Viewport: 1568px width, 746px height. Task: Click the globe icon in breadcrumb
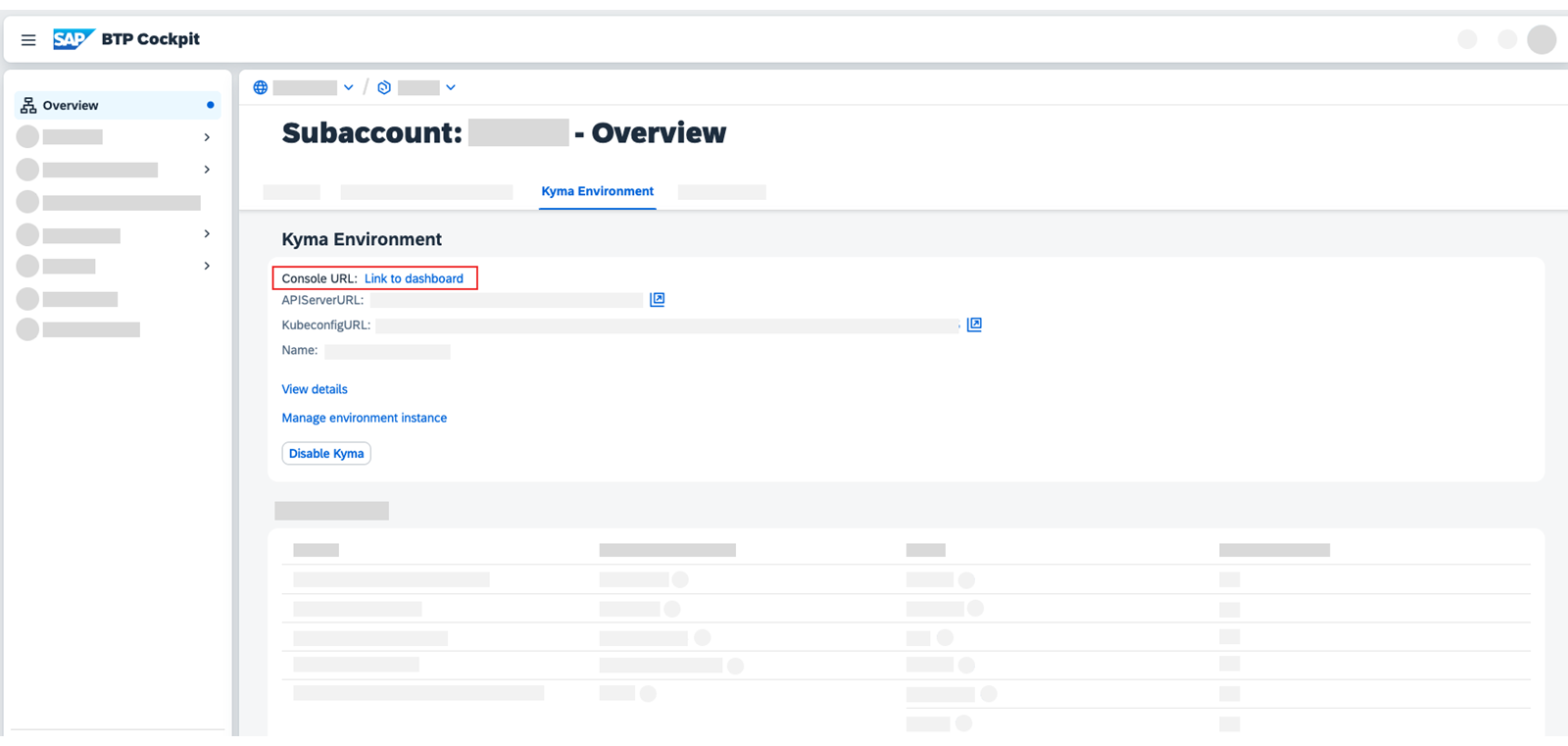(x=261, y=87)
